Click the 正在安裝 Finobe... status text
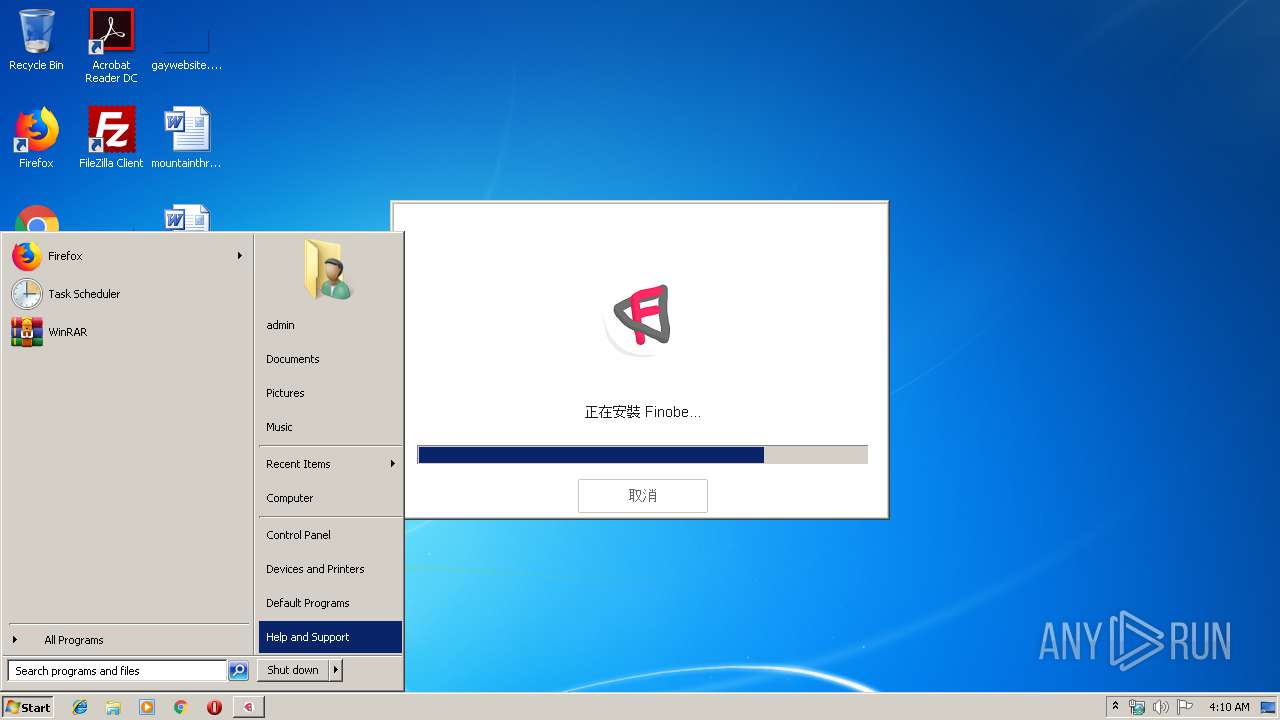The height and width of the screenshot is (720, 1280). (x=642, y=412)
